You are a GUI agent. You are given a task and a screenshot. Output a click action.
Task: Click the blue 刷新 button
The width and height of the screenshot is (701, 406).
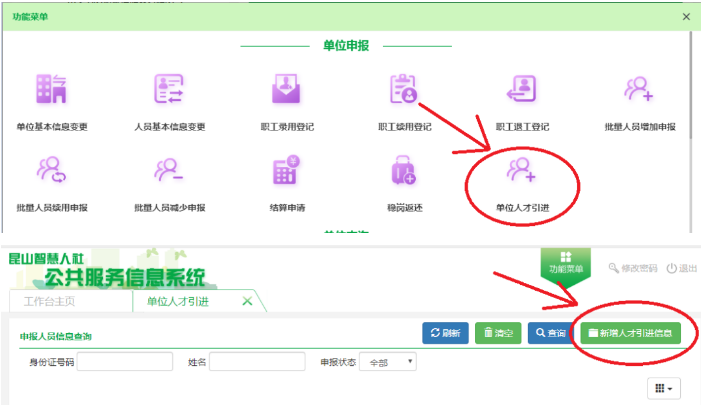(x=445, y=333)
